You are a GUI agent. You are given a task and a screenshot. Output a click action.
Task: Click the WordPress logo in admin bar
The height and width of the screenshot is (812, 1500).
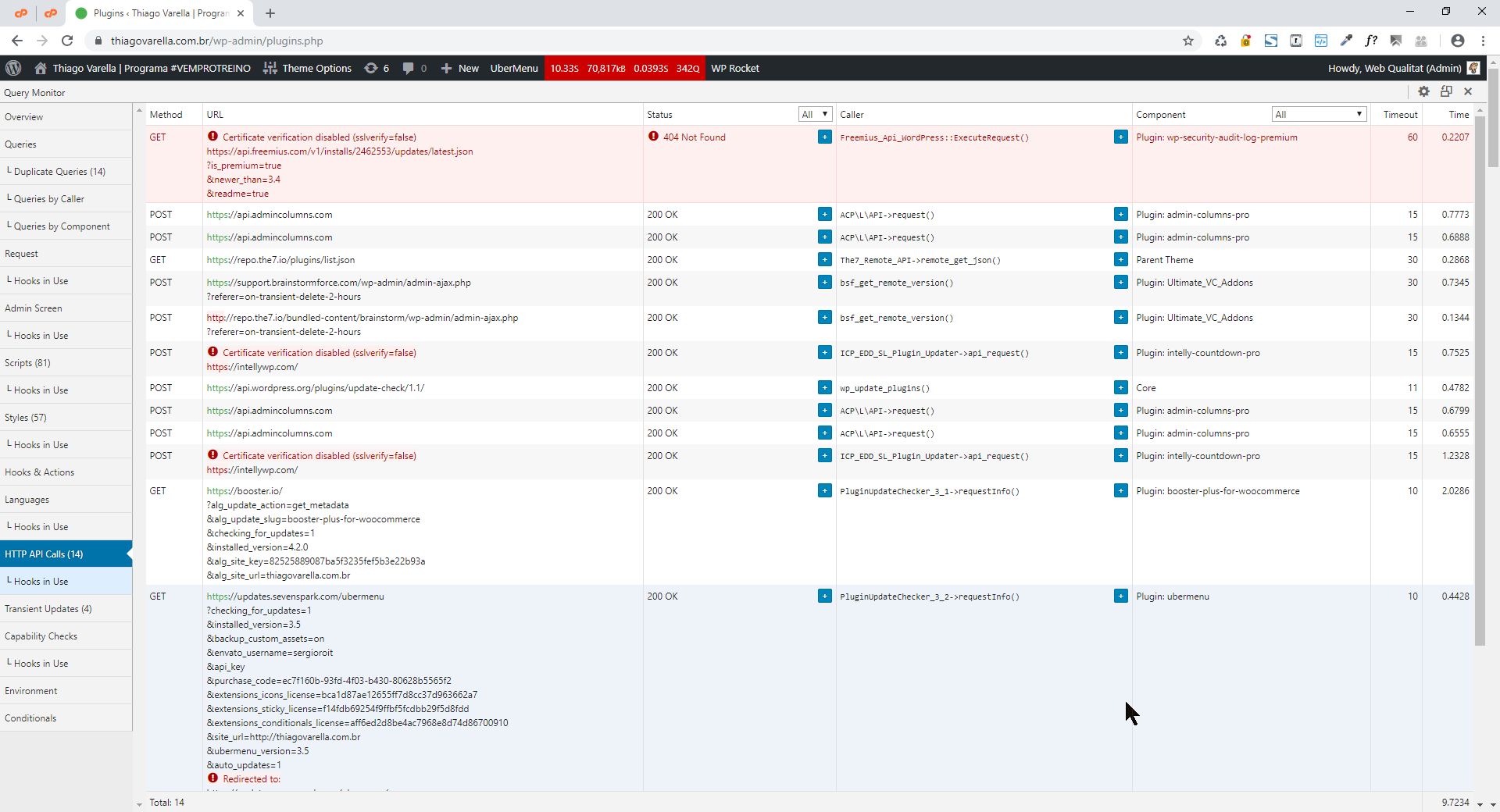point(13,68)
